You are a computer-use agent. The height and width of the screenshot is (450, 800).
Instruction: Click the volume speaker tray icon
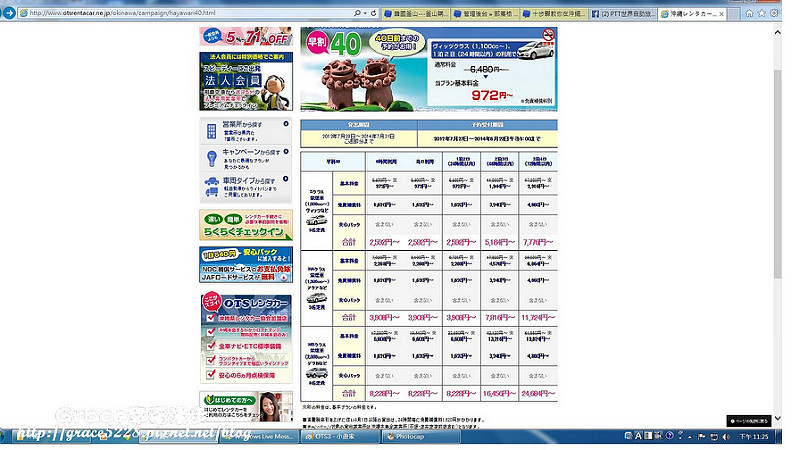point(726,437)
